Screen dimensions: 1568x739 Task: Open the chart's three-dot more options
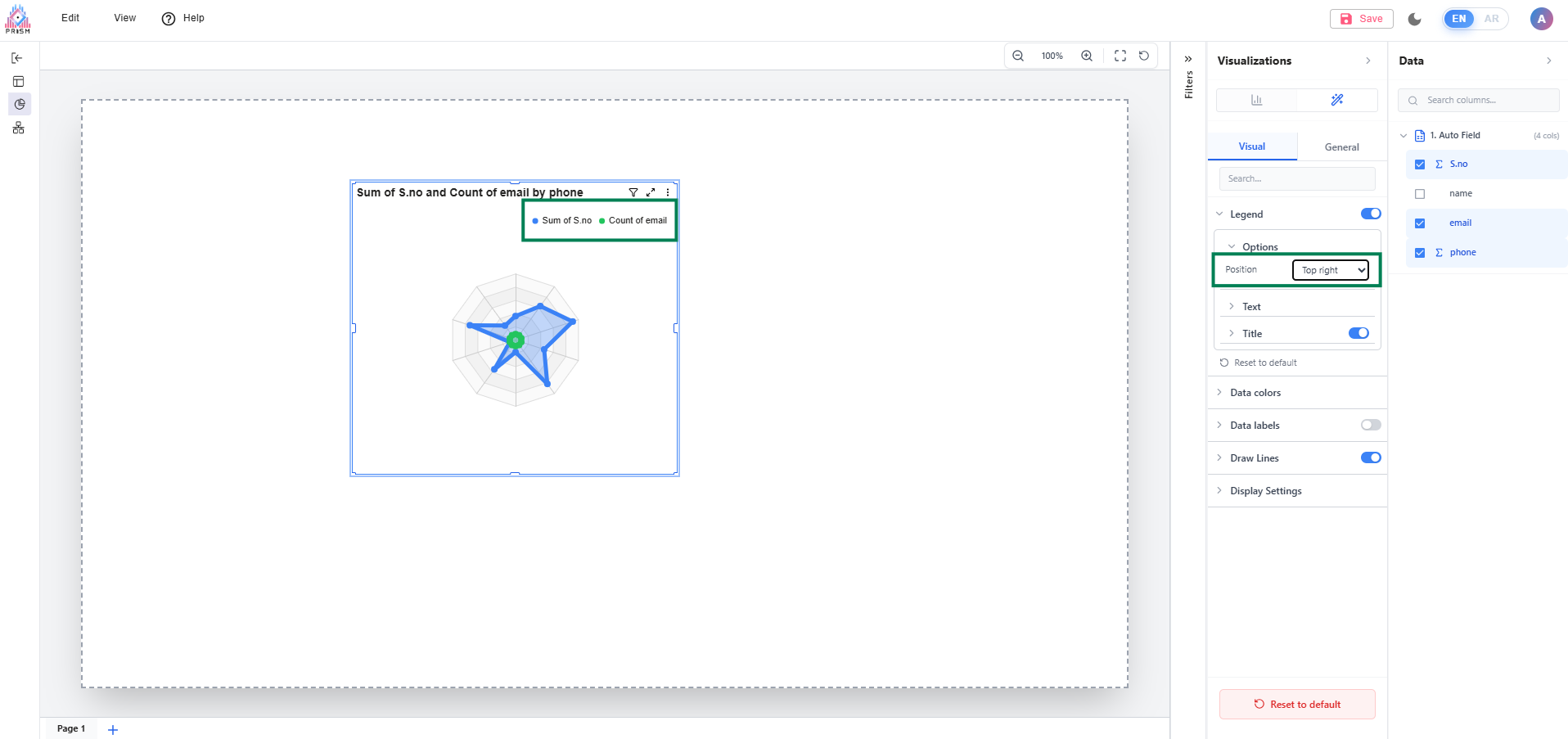coord(668,192)
